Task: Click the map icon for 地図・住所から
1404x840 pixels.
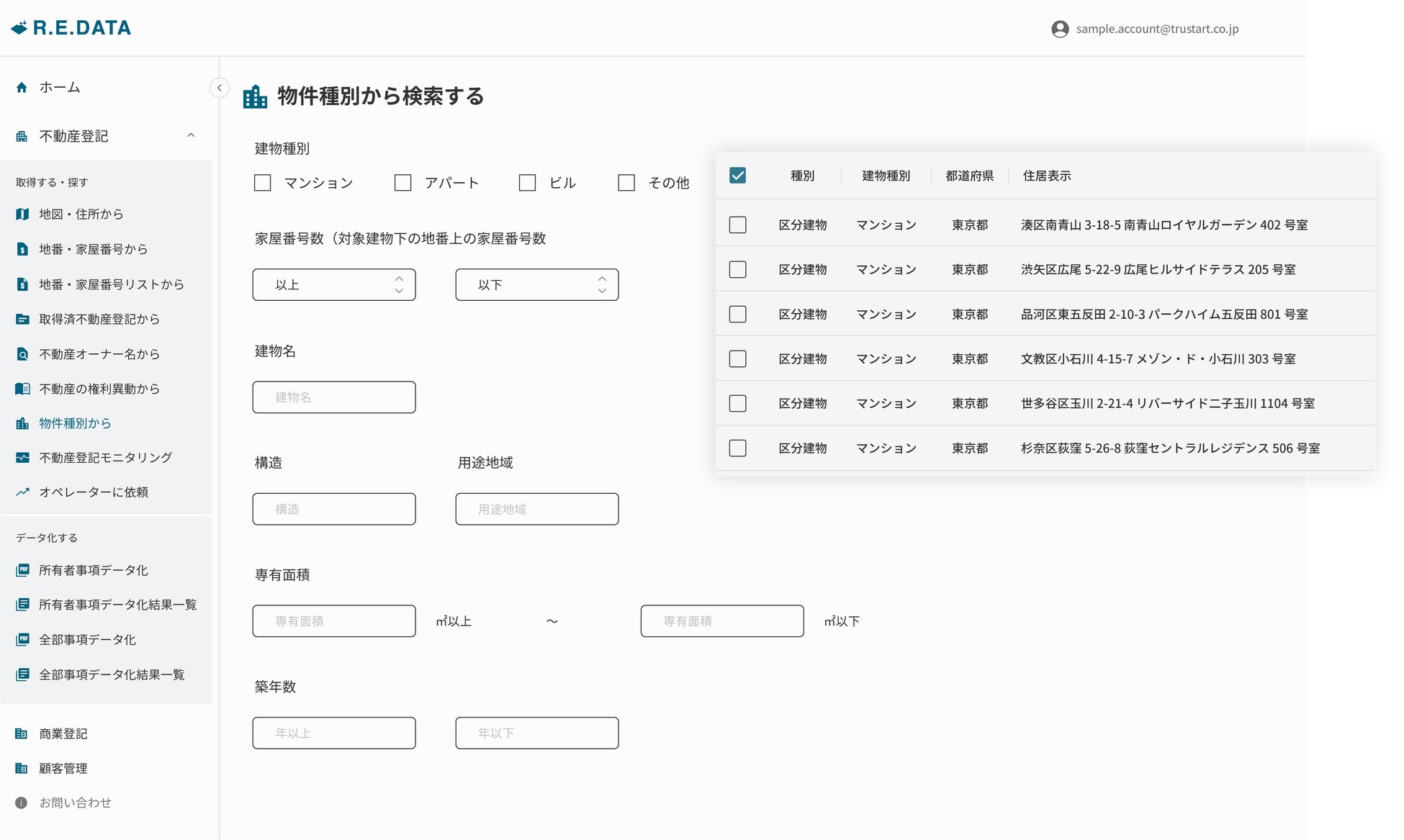Action: pos(22,214)
